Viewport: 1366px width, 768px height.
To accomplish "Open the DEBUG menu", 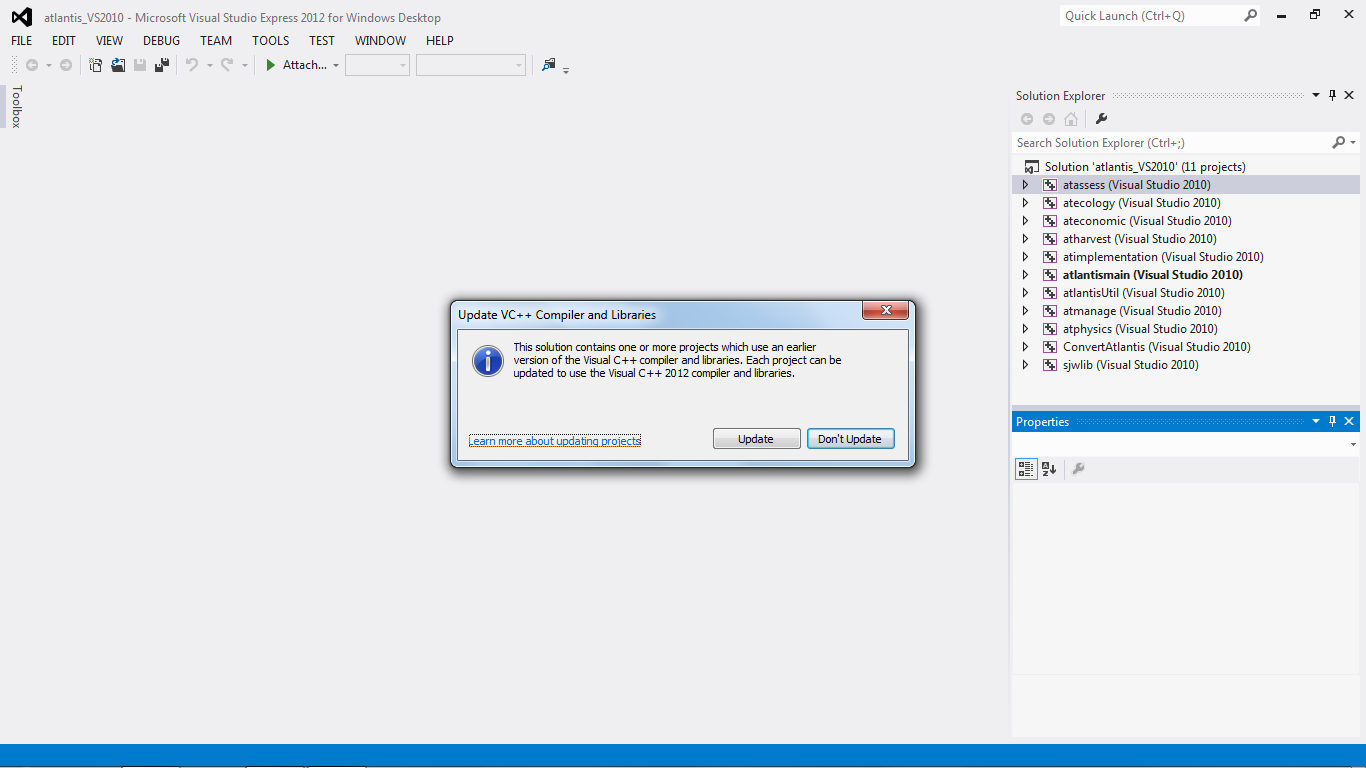I will (161, 41).
